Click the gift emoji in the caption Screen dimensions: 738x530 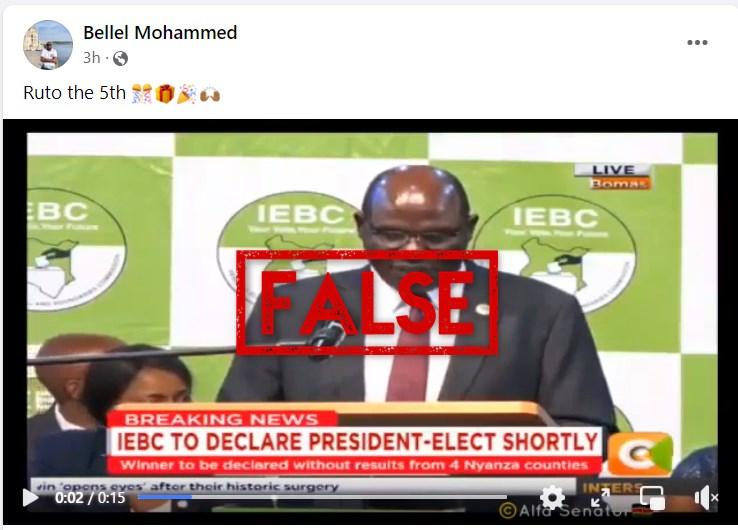click(x=165, y=93)
